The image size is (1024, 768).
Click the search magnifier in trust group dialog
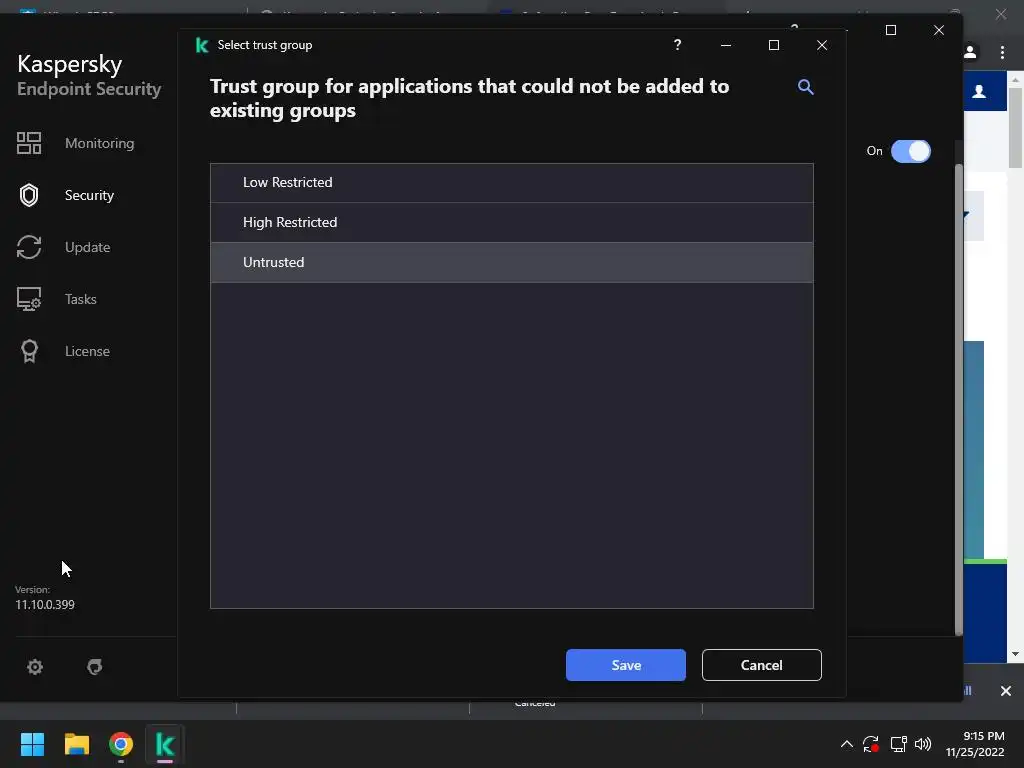[x=805, y=87]
